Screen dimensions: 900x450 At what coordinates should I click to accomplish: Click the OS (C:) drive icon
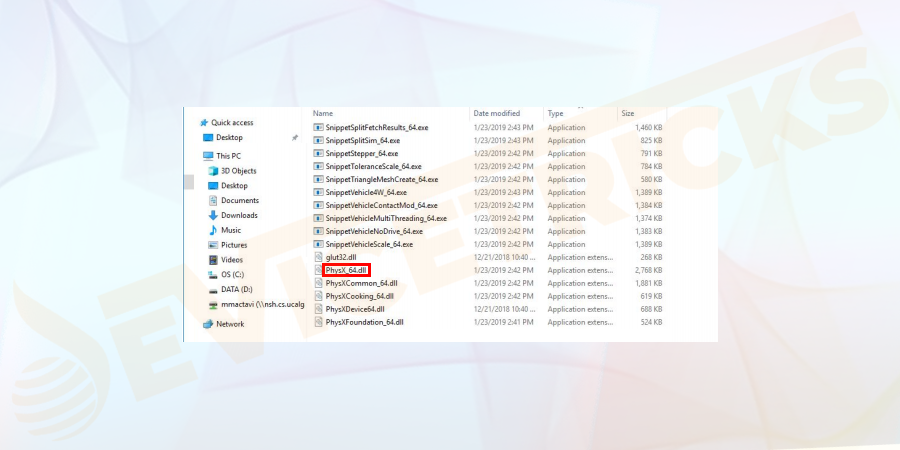click(213, 275)
